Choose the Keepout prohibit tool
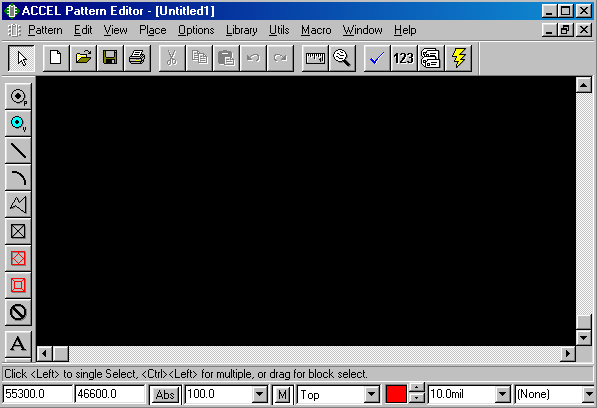The height and width of the screenshot is (408, 597). 18,312
